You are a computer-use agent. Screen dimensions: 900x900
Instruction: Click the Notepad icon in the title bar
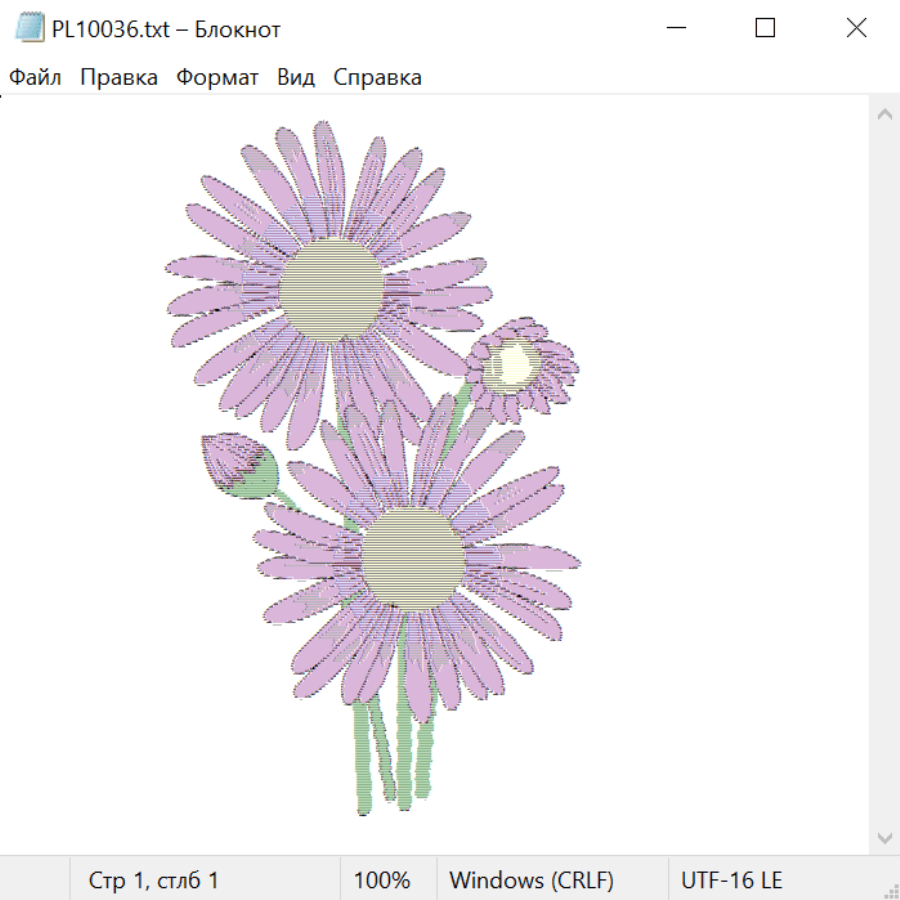(29, 28)
